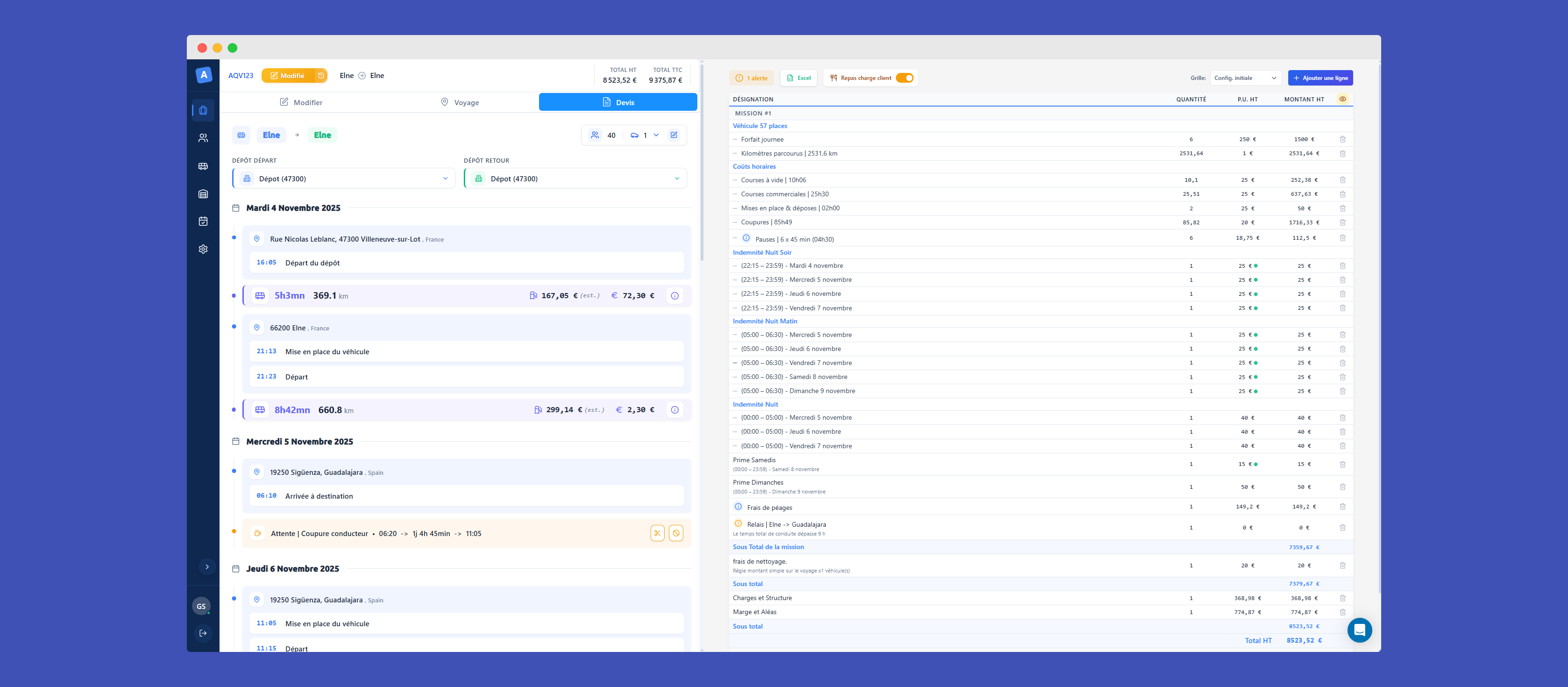This screenshot has height=687, width=1568.
Task: Expand the vehicle count chevron
Action: tap(656, 135)
